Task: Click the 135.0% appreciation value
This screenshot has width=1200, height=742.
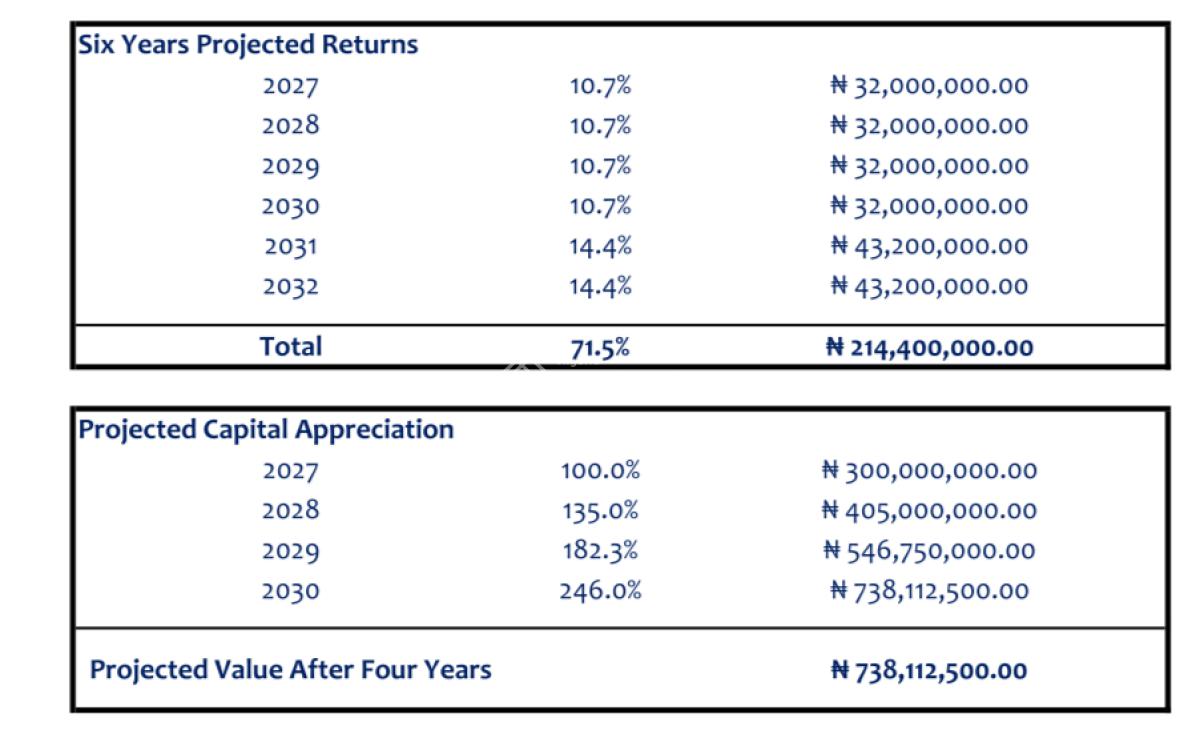Action: (600, 511)
